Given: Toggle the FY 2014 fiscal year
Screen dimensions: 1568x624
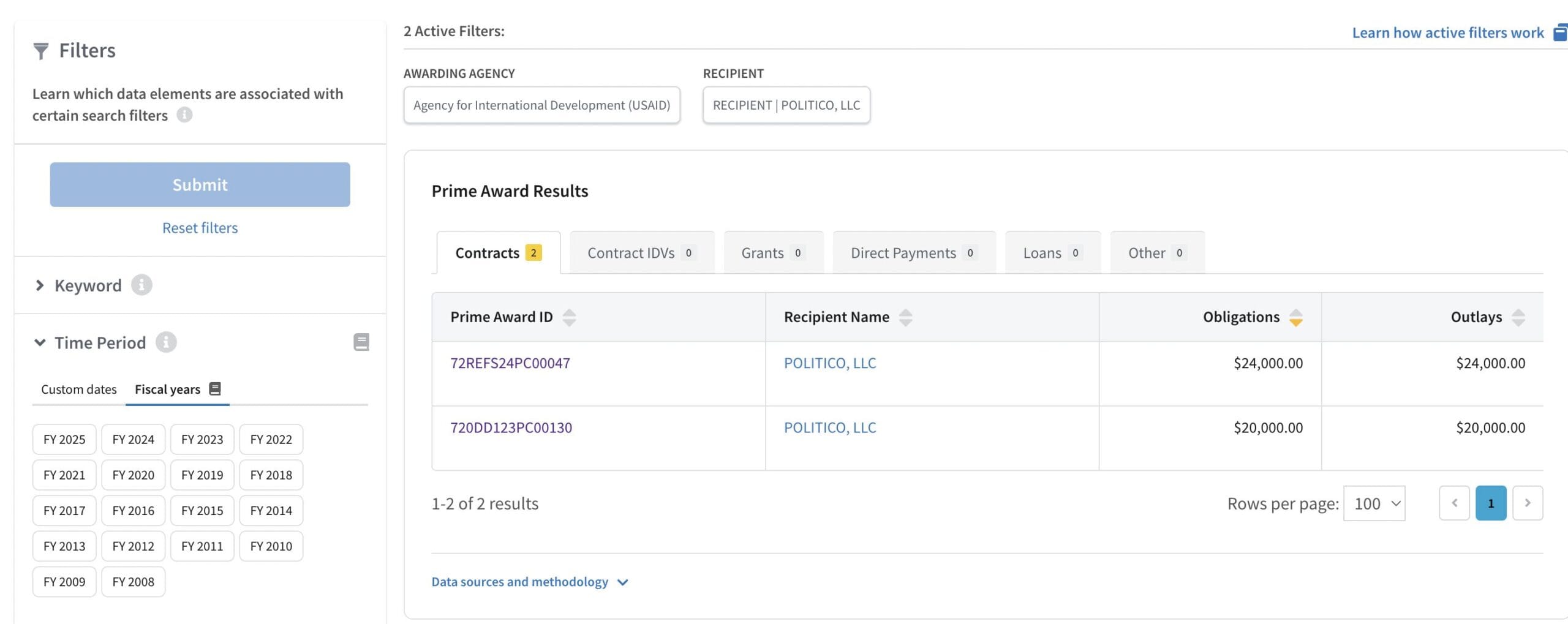Looking at the screenshot, I should (271, 511).
